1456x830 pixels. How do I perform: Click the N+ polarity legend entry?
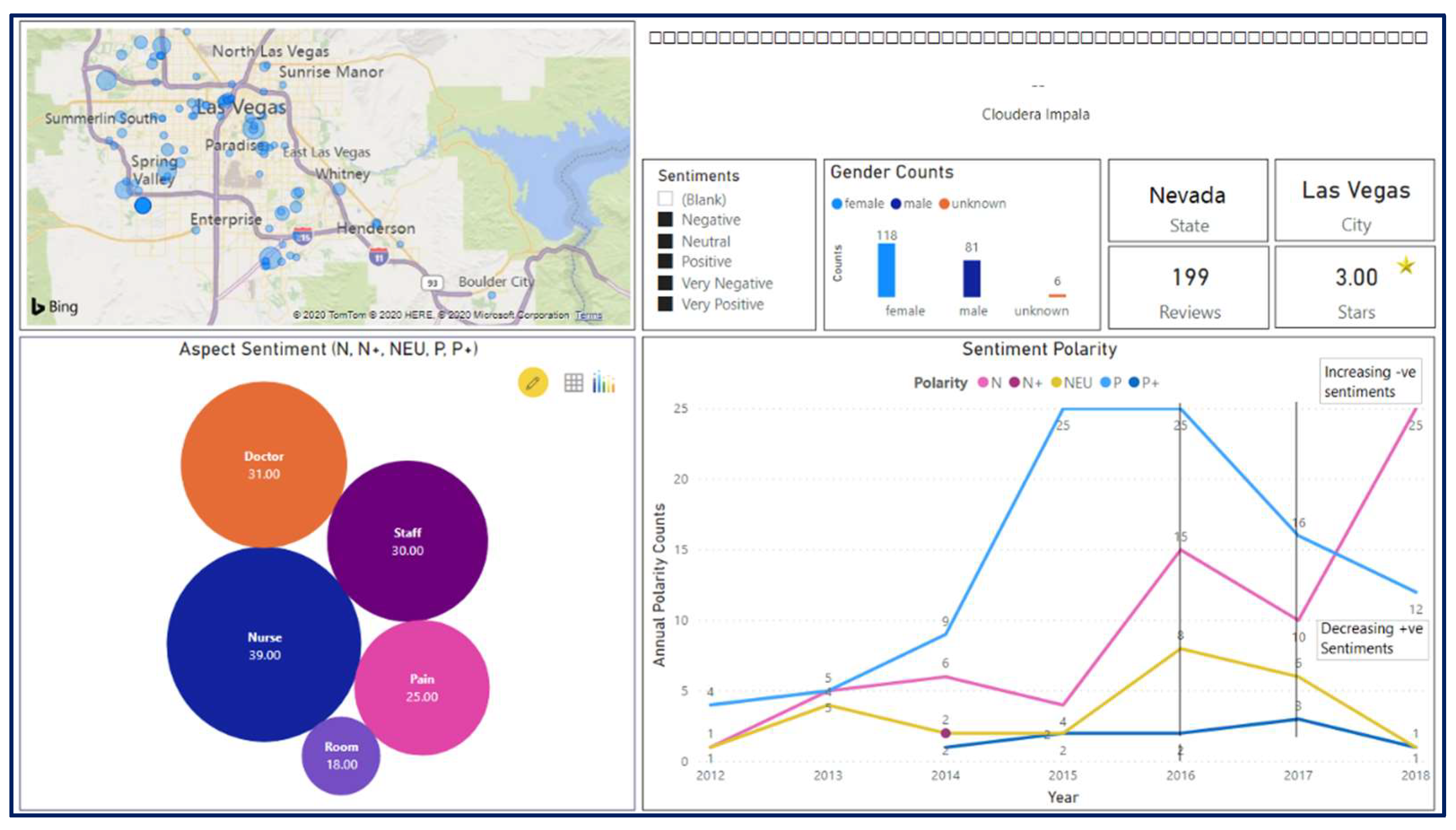click(1025, 382)
